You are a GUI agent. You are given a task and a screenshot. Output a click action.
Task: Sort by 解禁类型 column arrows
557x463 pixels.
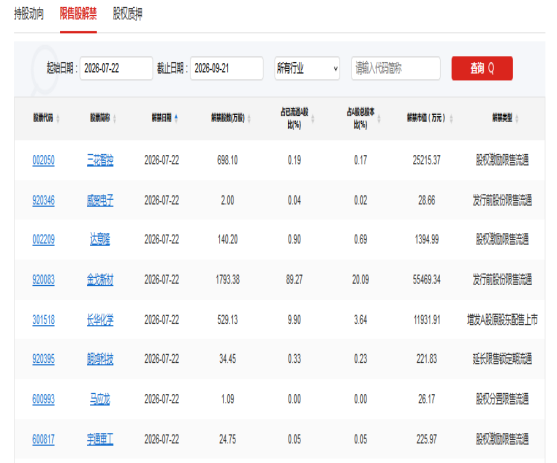(517, 118)
